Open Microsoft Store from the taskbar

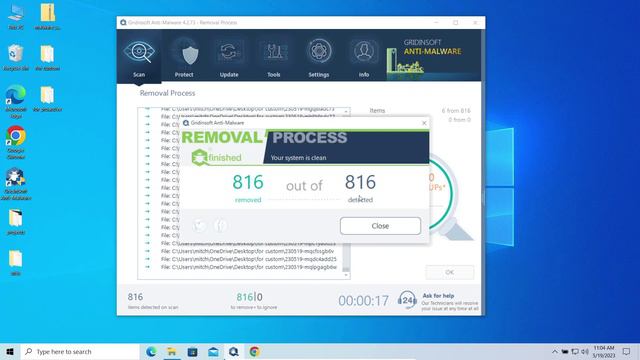click(192, 351)
